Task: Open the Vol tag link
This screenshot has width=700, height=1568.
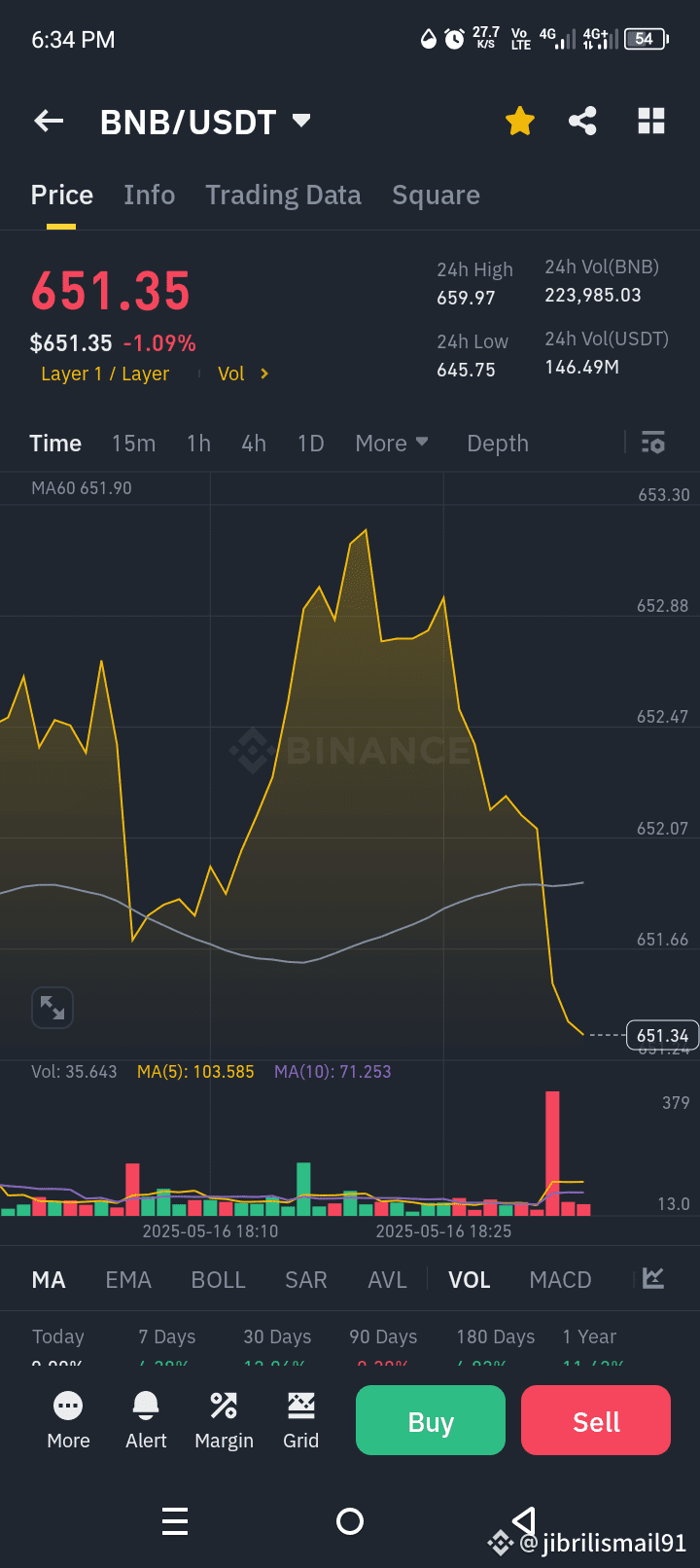Action: point(231,374)
